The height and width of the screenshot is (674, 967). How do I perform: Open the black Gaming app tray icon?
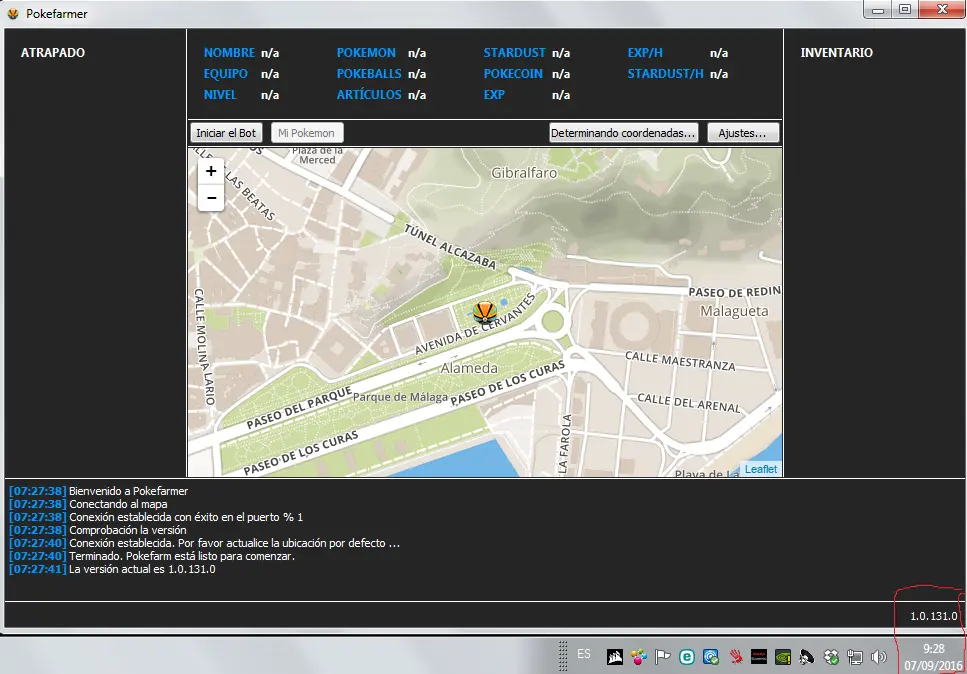click(759, 657)
